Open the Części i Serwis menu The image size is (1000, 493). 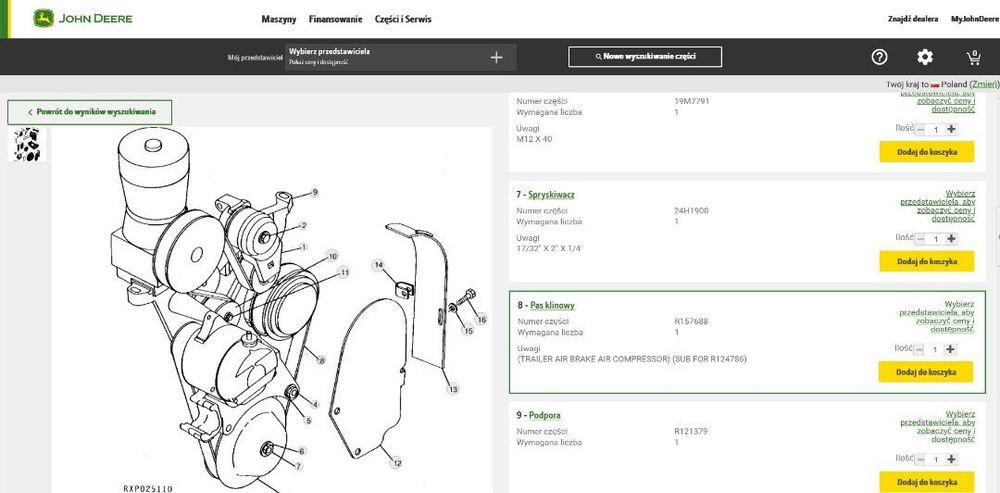click(403, 19)
